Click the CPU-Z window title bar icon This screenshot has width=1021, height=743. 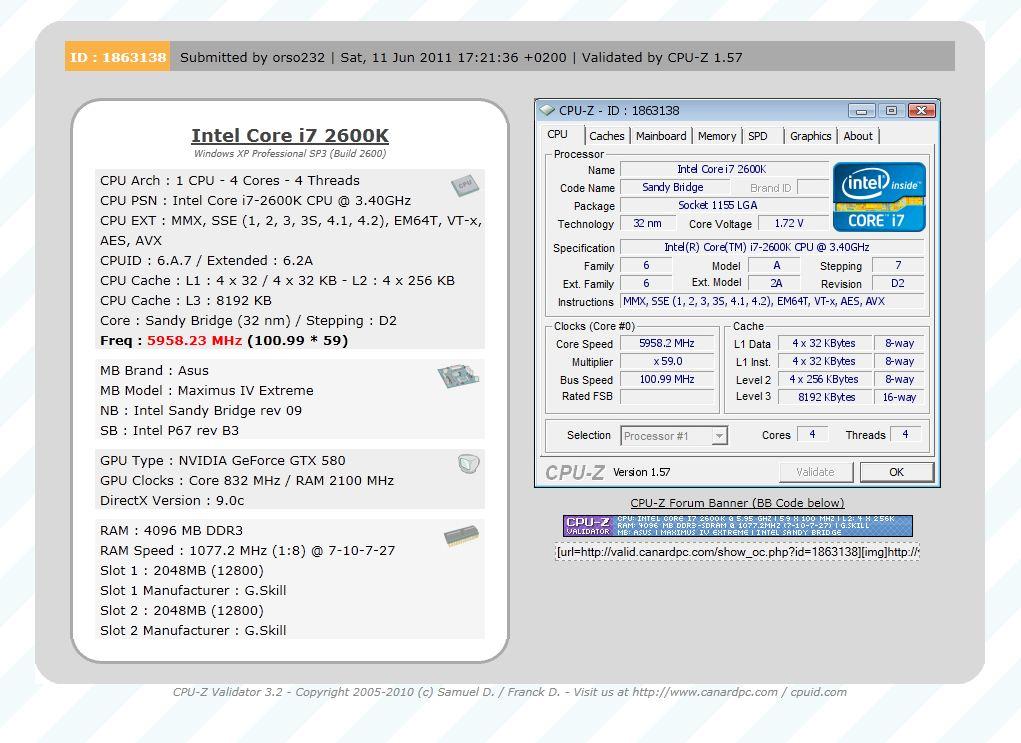click(546, 110)
